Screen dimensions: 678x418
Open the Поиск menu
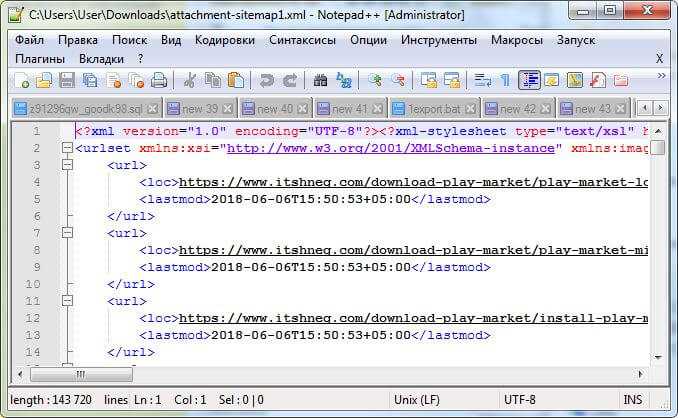(x=129, y=40)
